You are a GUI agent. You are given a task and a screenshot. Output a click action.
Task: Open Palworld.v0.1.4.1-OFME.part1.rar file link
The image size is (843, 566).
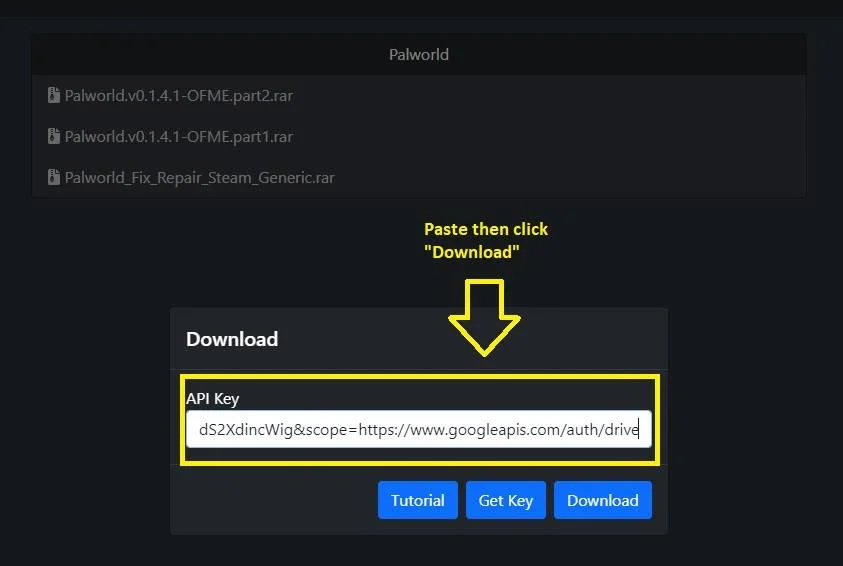point(178,137)
